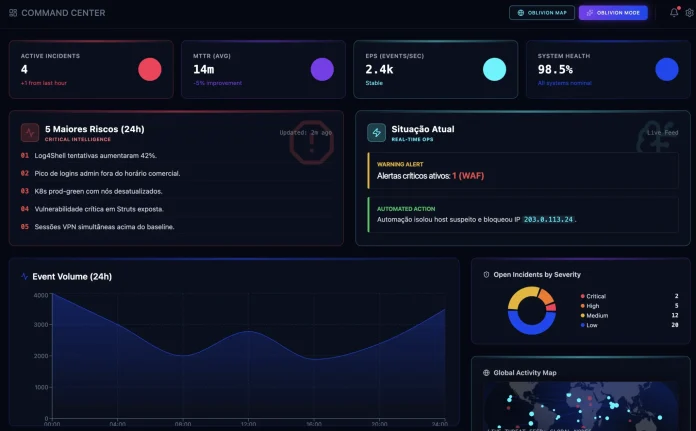The image size is (696, 431).
Task: Click the red Active Incidents circle icon
Action: [x=150, y=69]
